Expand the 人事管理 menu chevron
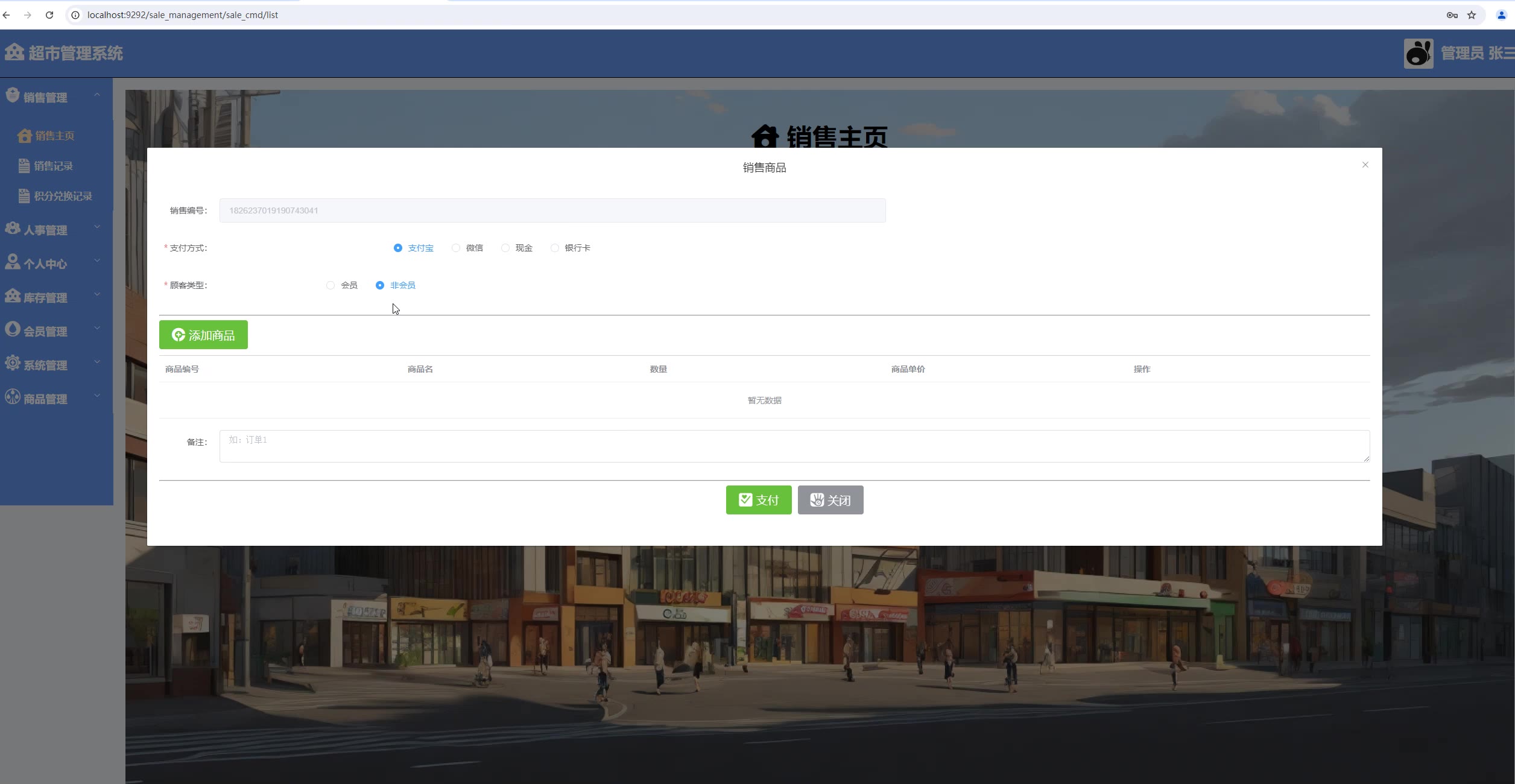The width and height of the screenshot is (1515, 784). (97, 227)
